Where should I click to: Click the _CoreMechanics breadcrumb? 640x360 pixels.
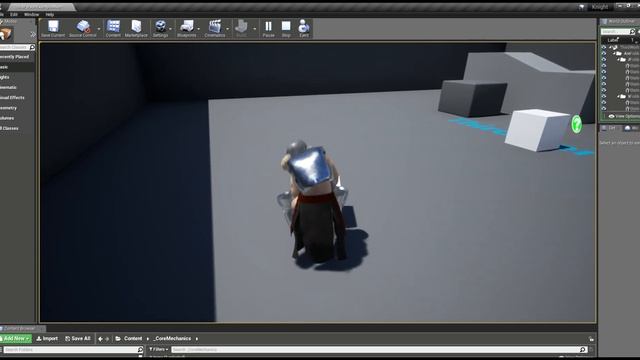(172, 339)
